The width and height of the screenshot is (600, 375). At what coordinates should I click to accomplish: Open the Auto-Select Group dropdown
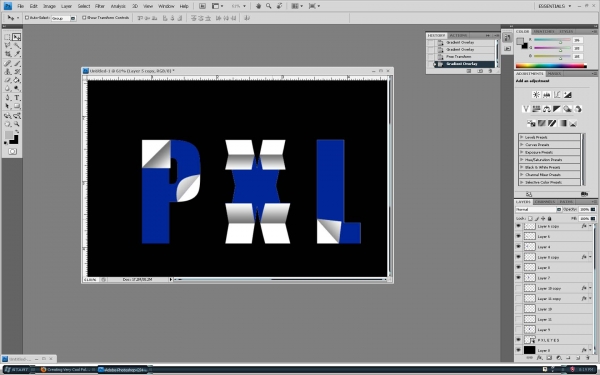pos(64,18)
